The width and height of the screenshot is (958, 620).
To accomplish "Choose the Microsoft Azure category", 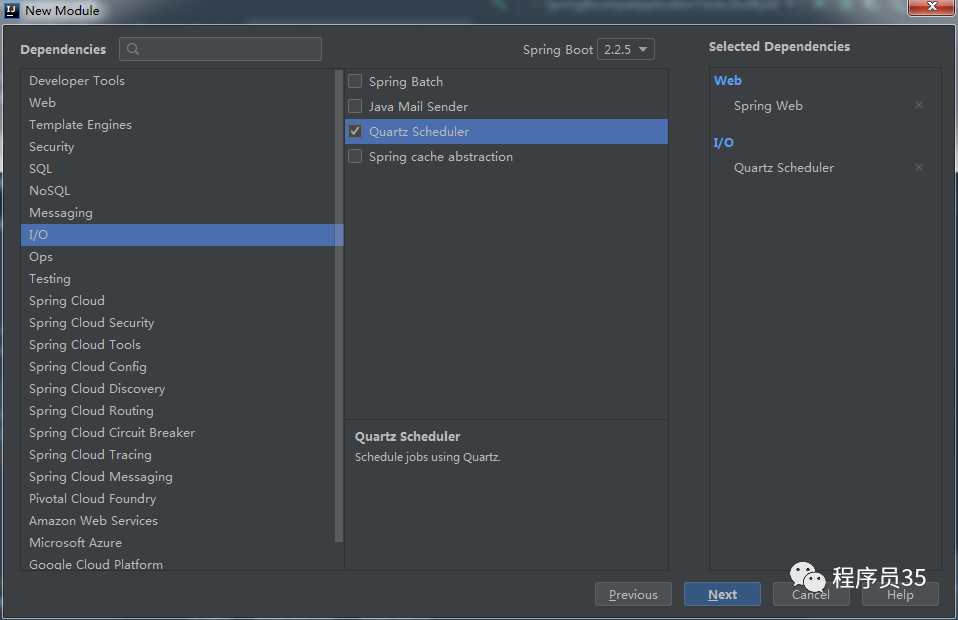I will pos(178,542).
